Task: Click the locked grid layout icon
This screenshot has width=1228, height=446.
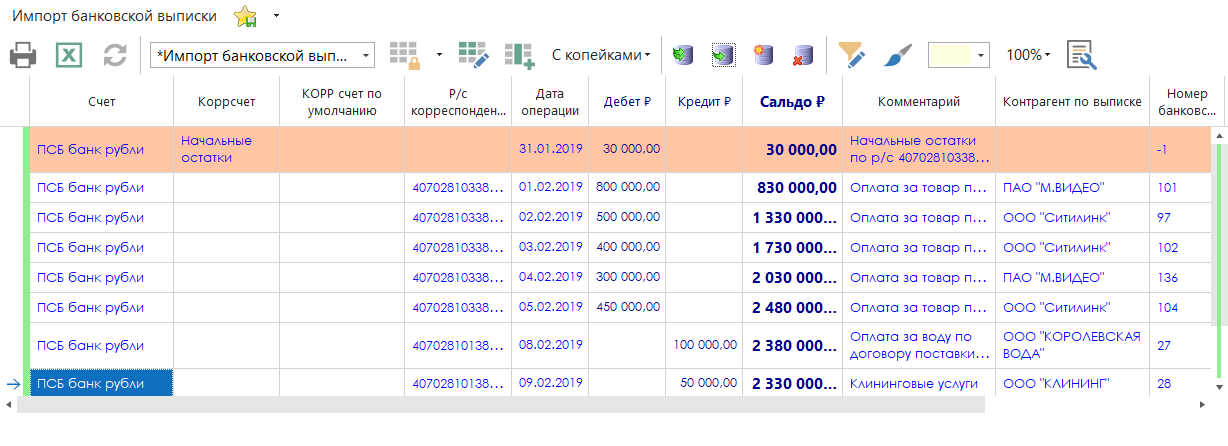Action: [x=404, y=55]
